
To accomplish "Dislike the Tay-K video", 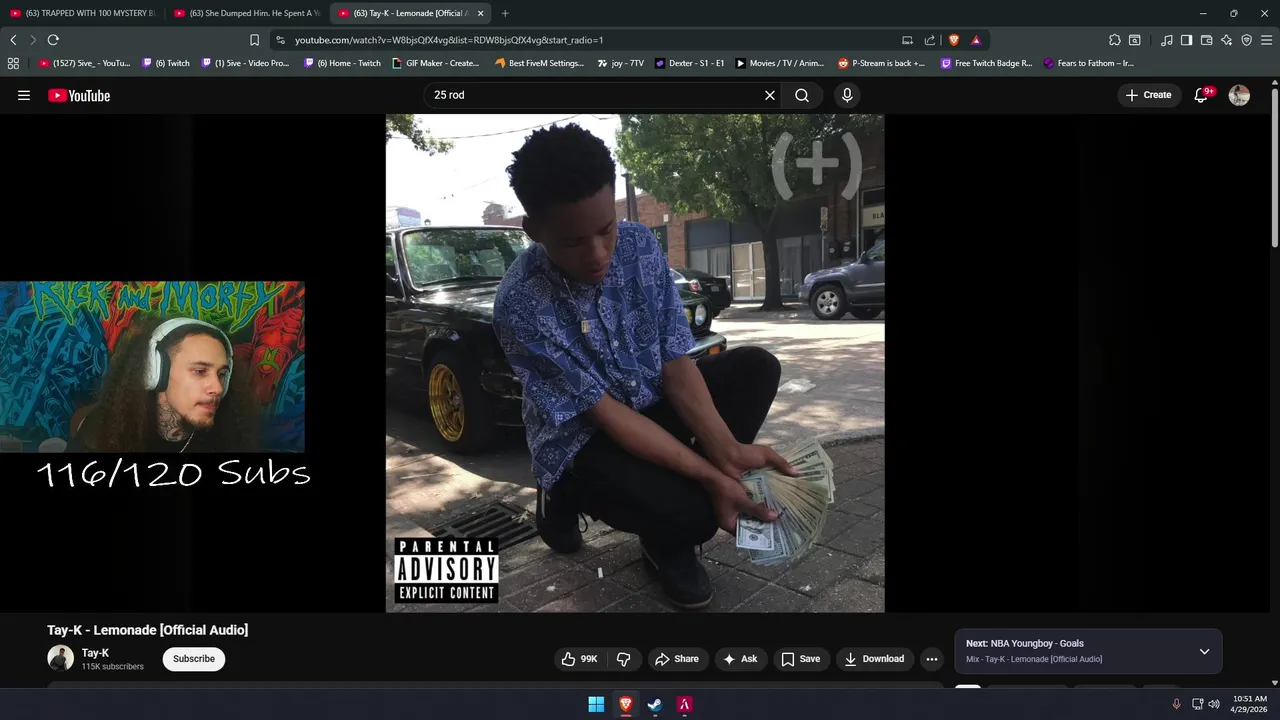I will (624, 659).
